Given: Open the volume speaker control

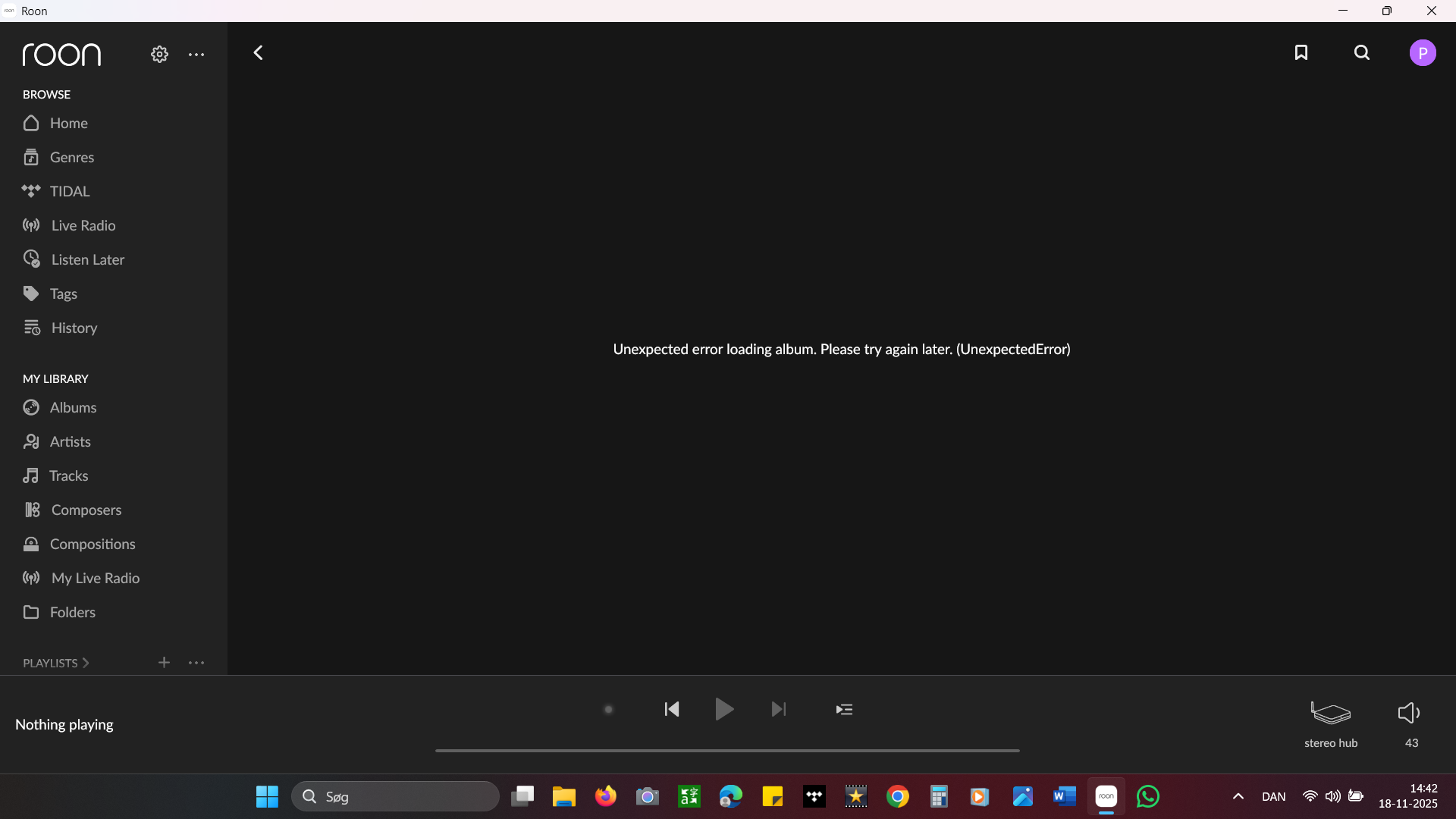Looking at the screenshot, I should (1409, 713).
